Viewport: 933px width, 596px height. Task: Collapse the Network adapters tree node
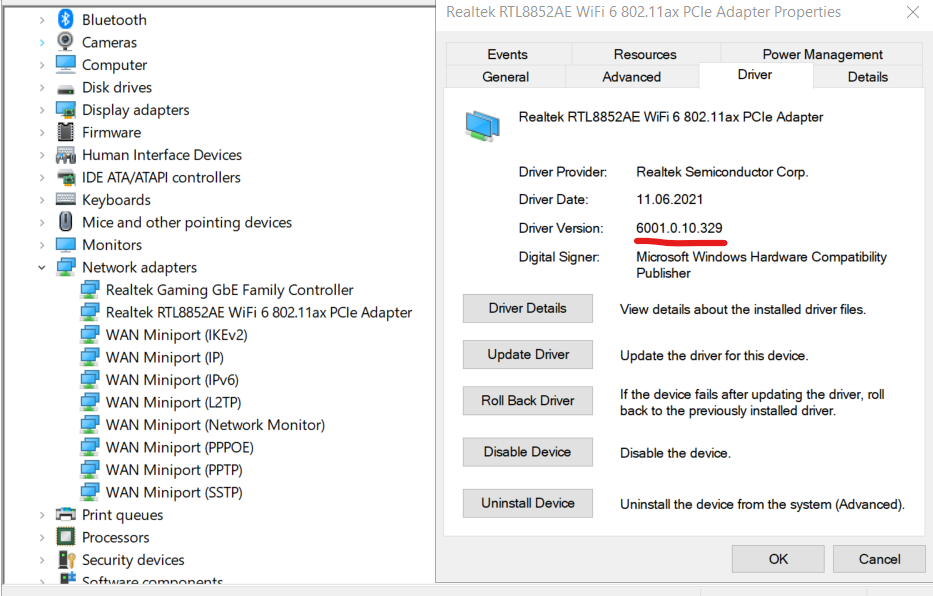[42, 268]
